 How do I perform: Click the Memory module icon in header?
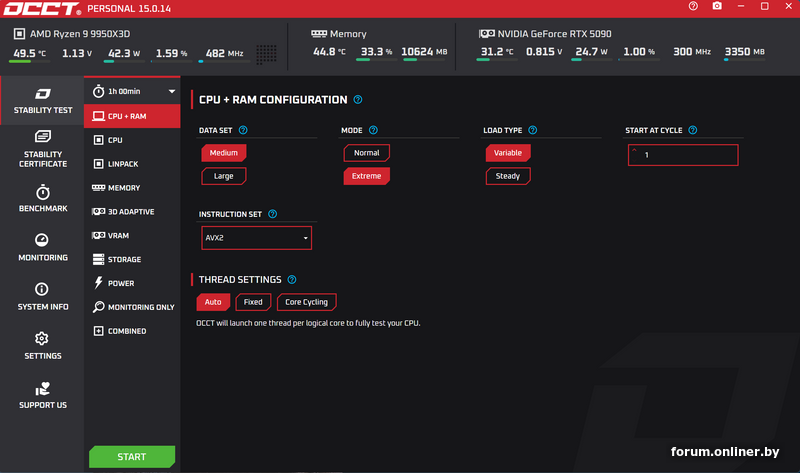point(319,34)
